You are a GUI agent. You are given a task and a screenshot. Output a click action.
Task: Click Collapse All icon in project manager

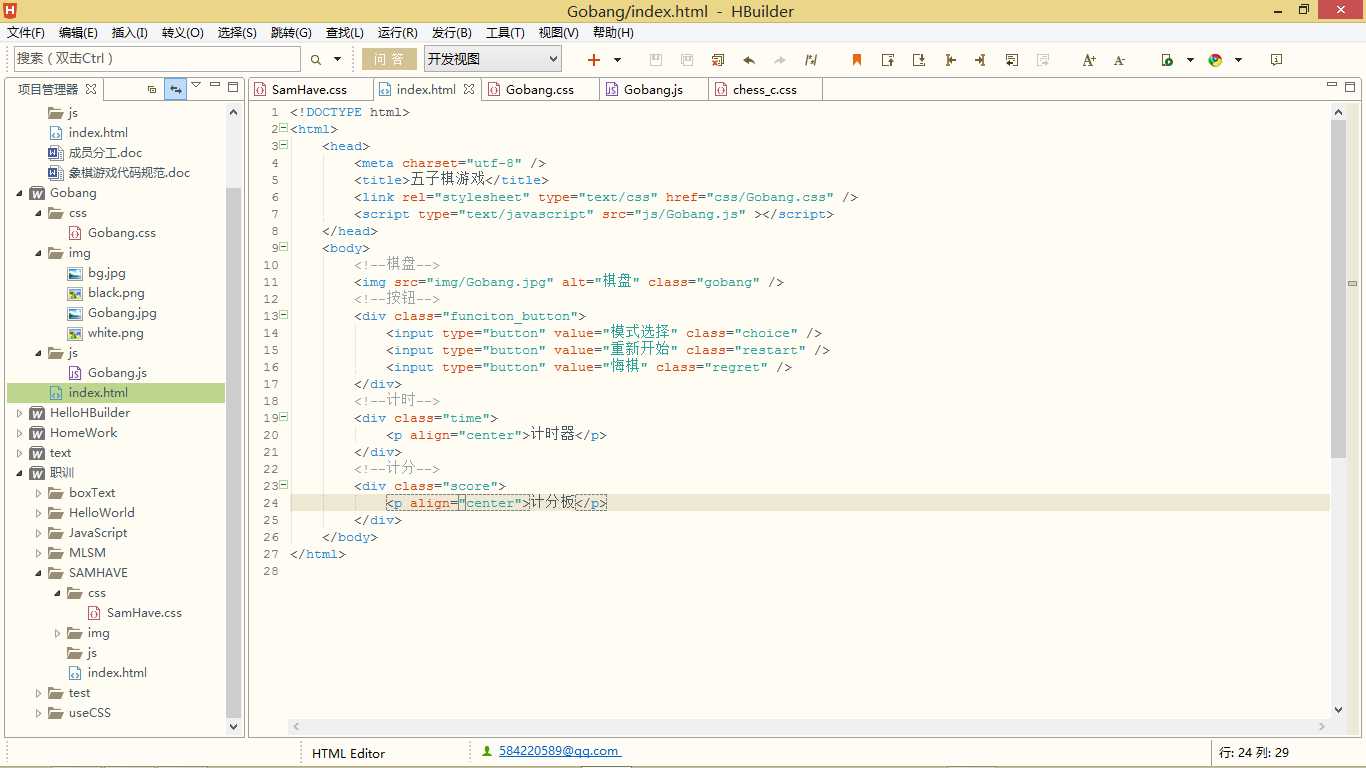[x=152, y=89]
